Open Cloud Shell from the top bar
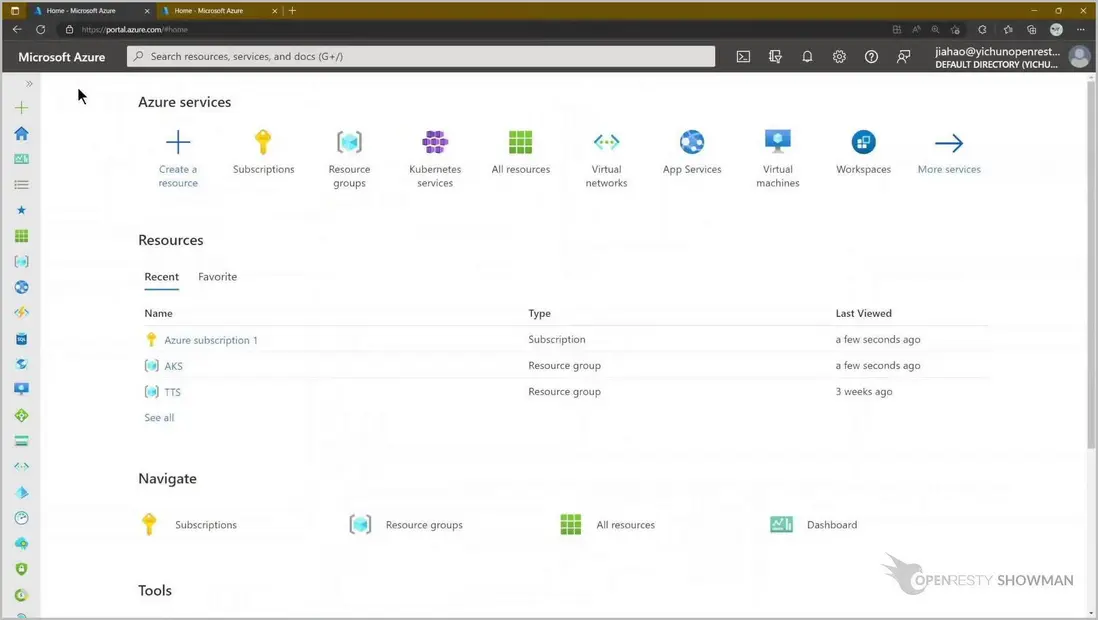 (743, 57)
